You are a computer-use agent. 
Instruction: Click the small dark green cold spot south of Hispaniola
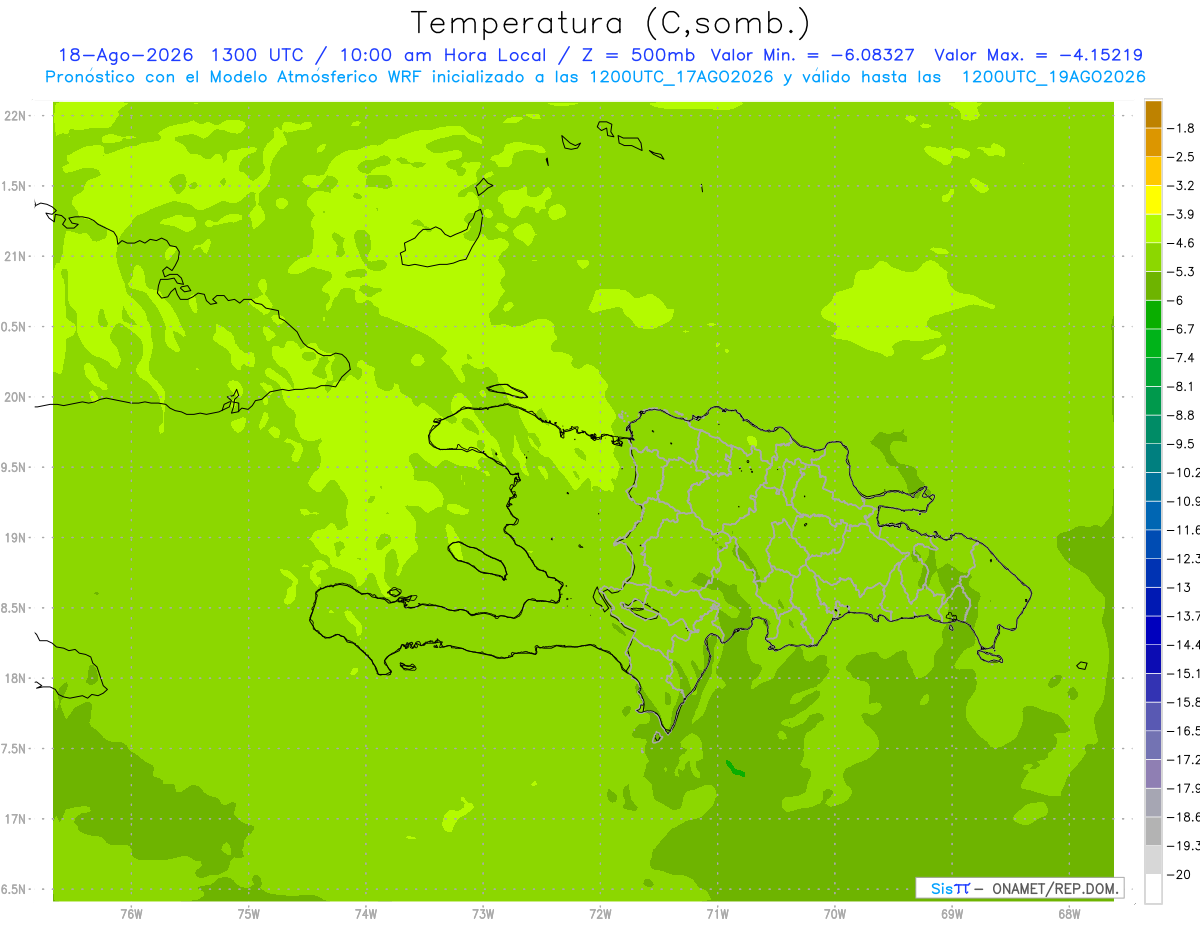(x=736, y=768)
